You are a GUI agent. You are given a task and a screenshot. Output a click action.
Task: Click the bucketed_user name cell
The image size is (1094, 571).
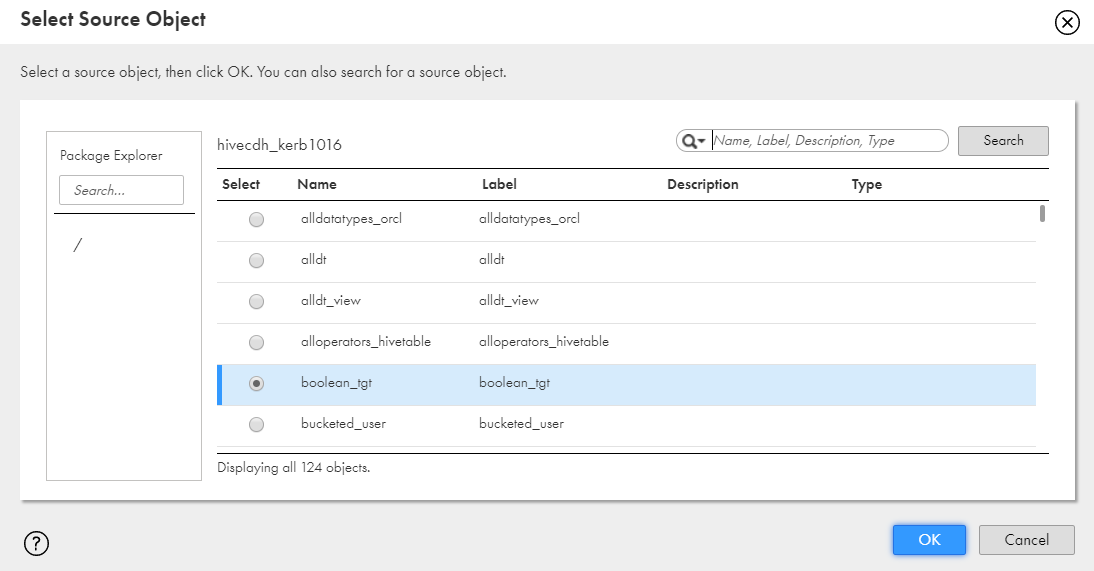click(x=343, y=424)
